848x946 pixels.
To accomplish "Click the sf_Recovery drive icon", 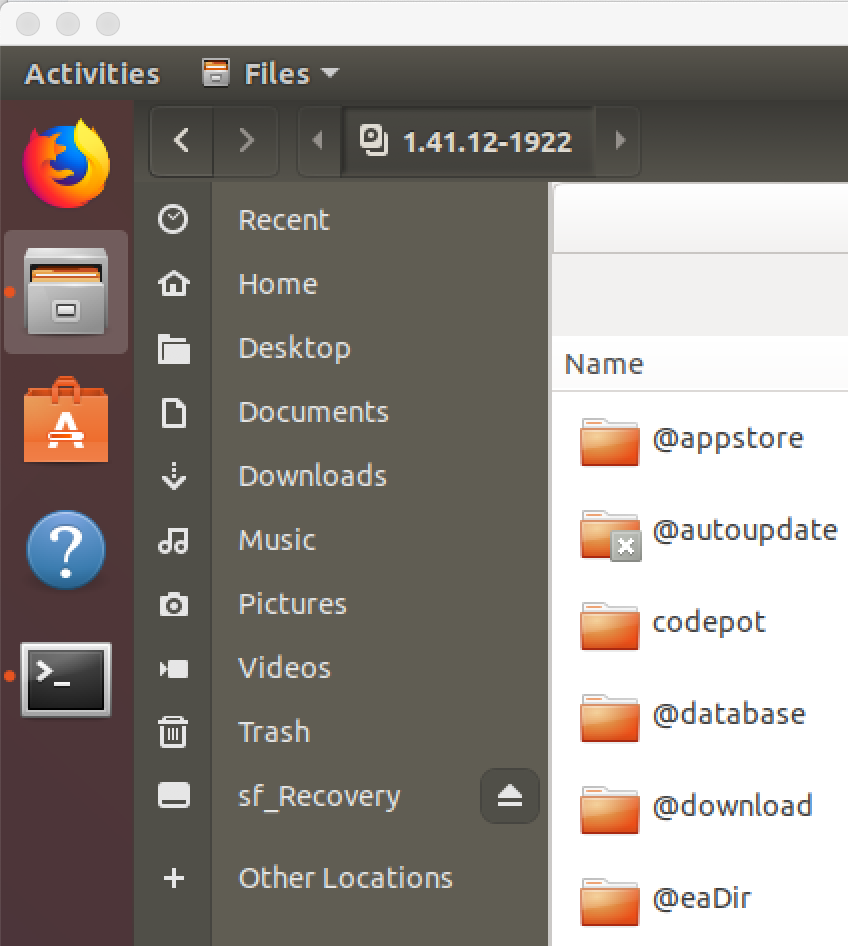I will point(174,795).
